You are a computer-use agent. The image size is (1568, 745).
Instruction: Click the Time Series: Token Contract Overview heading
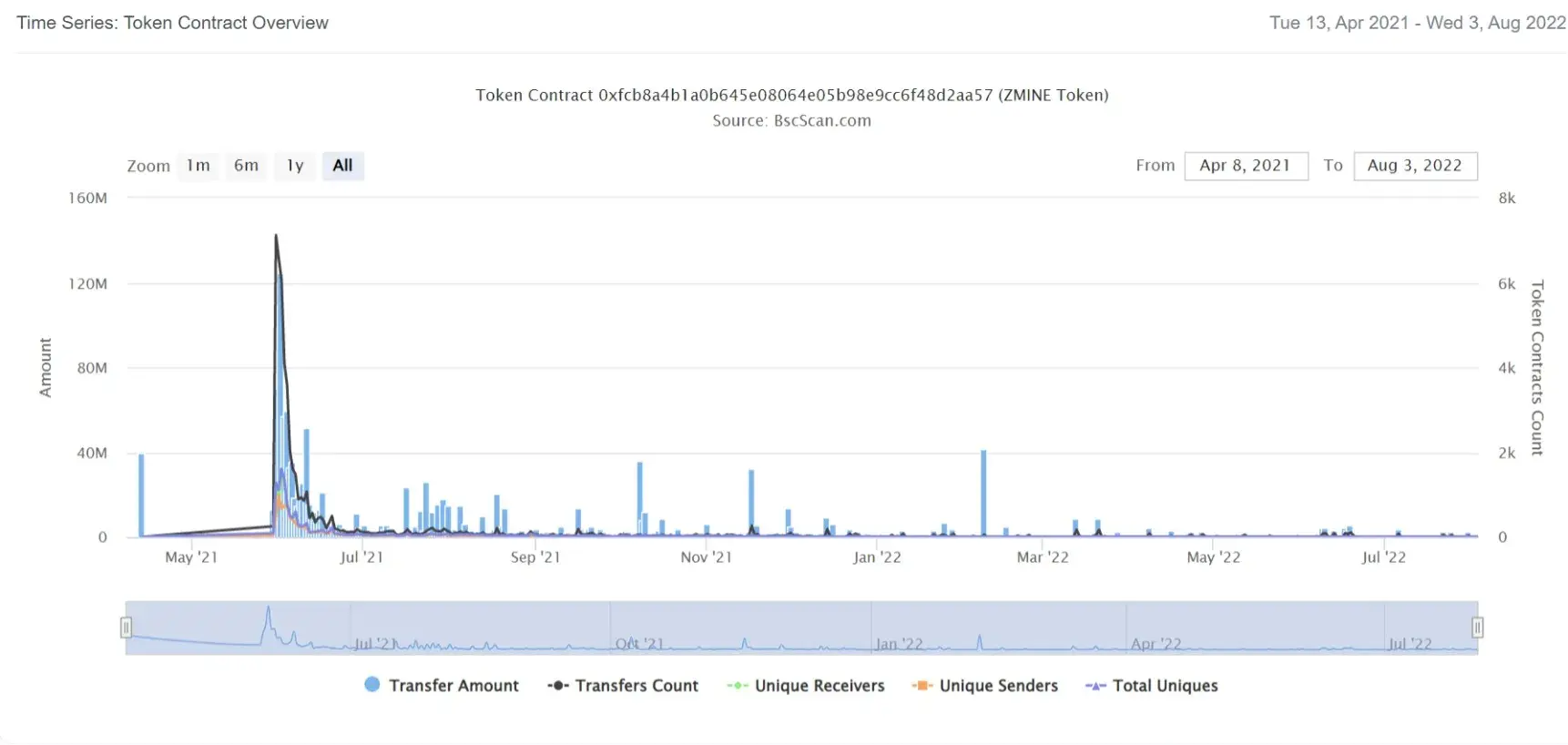tap(172, 23)
